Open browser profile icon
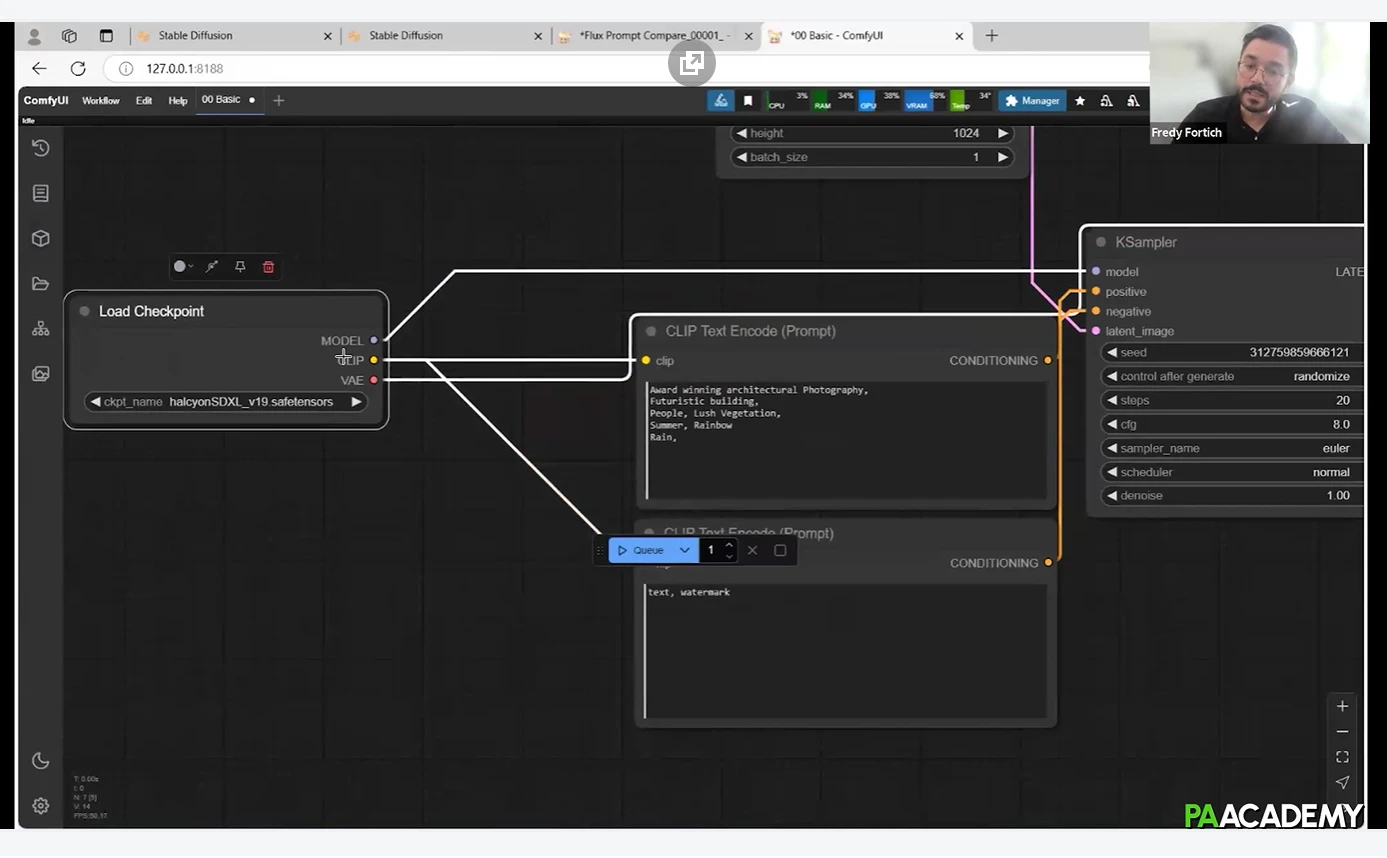The image size is (1387, 858). pos(34,36)
